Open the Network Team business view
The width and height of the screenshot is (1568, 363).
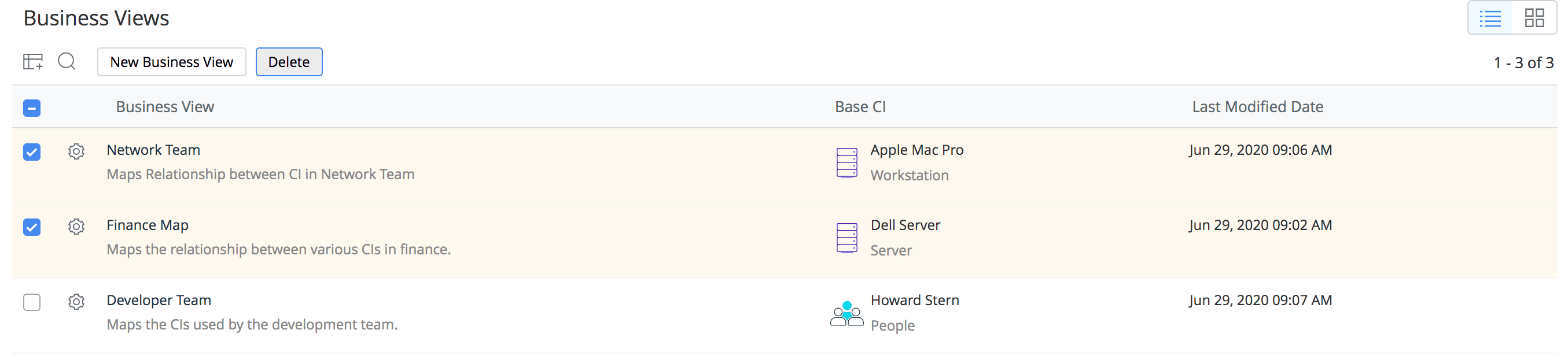pos(153,150)
